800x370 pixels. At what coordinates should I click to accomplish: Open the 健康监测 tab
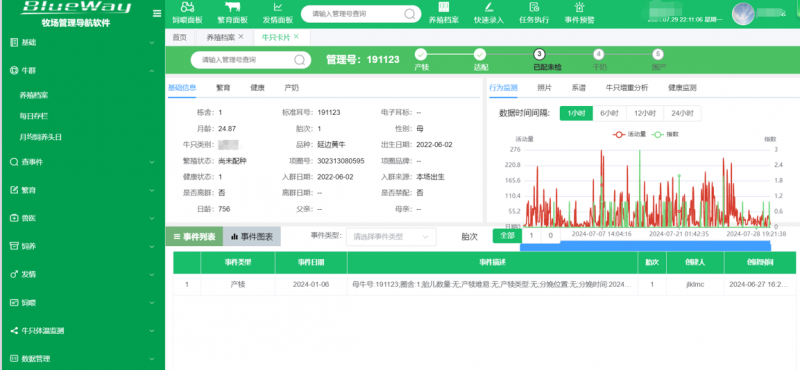click(682, 88)
